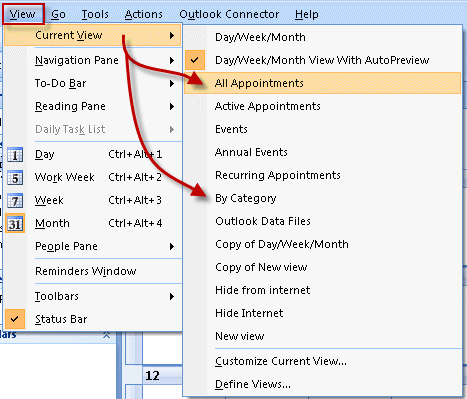Viewport: 467px width, 399px height.
Task: Open the Help menu
Action: coord(307,14)
